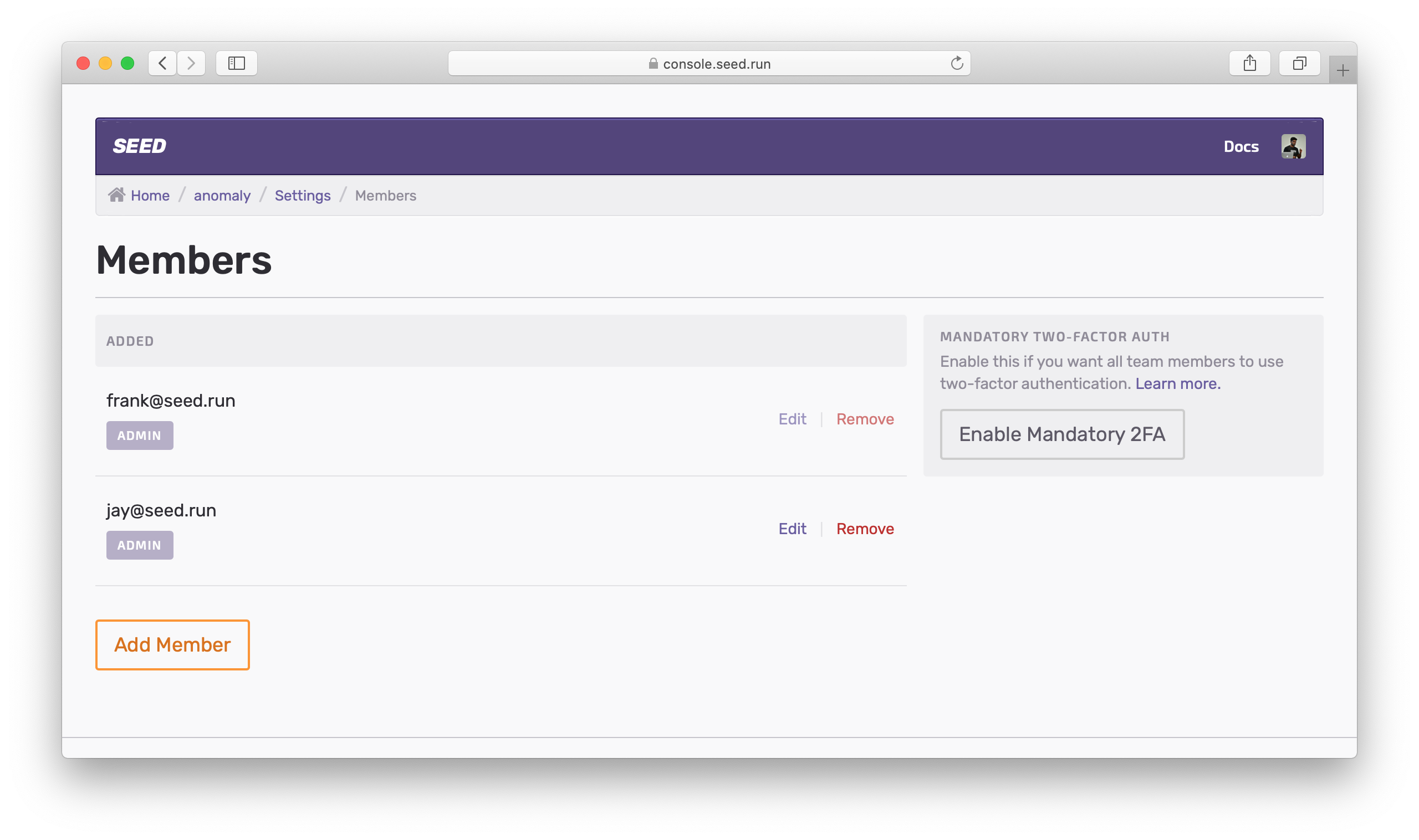Viewport: 1419px width, 840px height.
Task: Click the SEED logo in header
Action: tap(139, 146)
